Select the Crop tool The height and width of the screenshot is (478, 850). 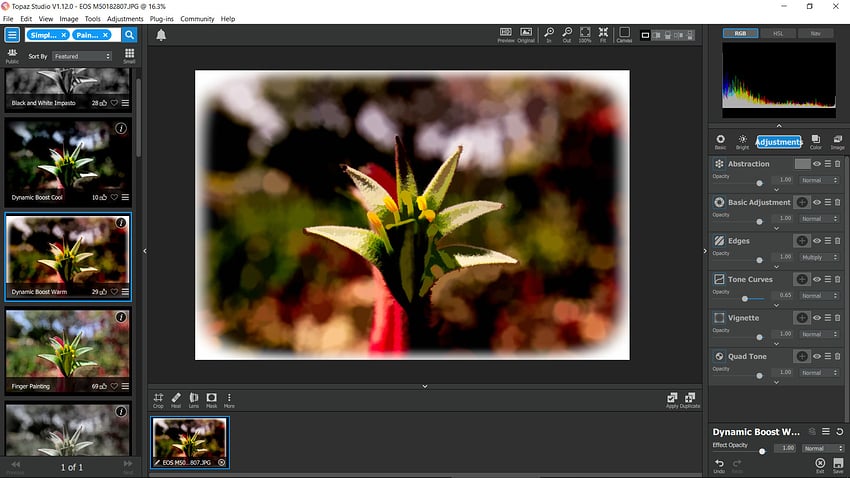click(158, 399)
